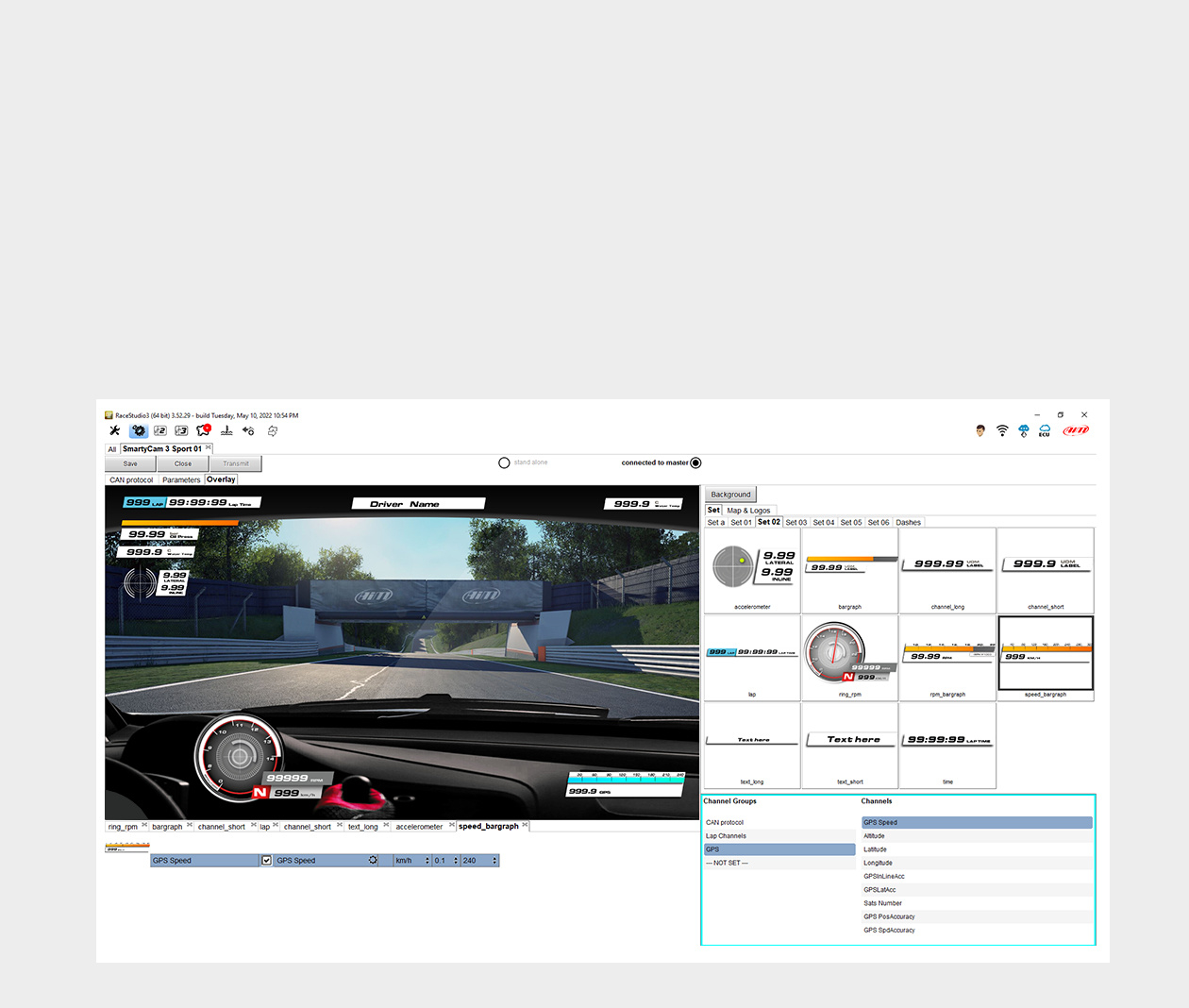Click the user profile avatar icon

pyautogui.click(x=980, y=430)
